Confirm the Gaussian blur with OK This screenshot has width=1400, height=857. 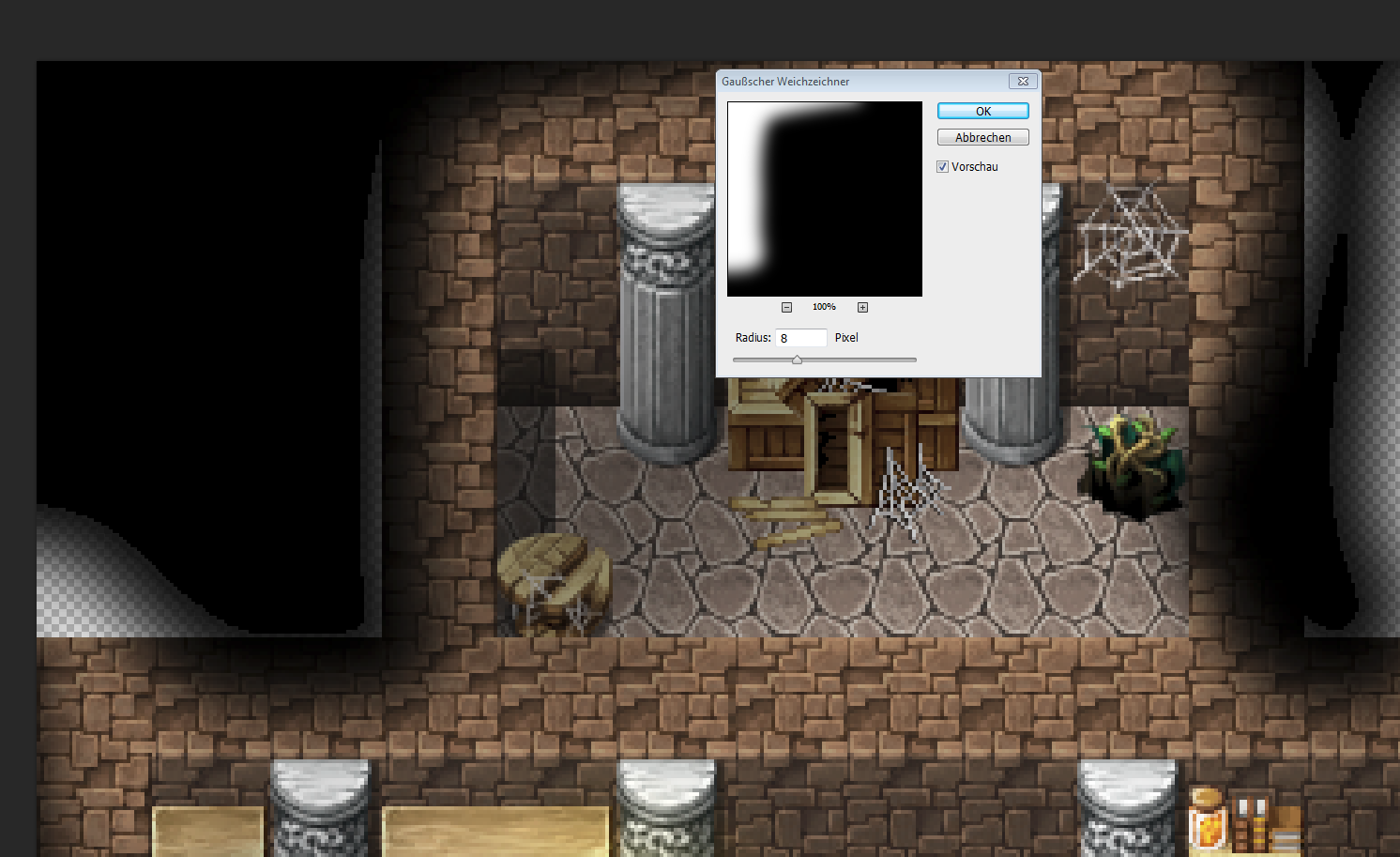(x=982, y=111)
